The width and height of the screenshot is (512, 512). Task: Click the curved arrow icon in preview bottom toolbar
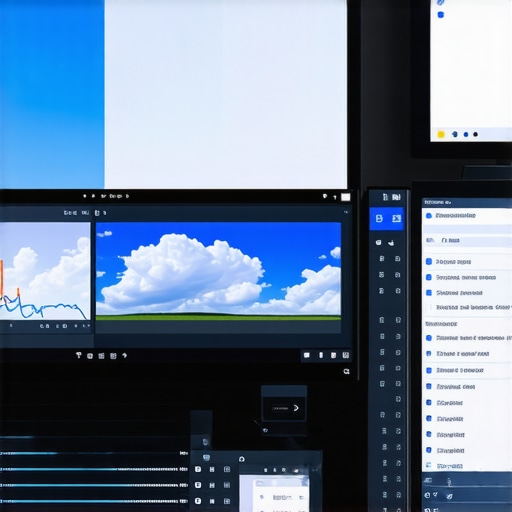(125, 355)
